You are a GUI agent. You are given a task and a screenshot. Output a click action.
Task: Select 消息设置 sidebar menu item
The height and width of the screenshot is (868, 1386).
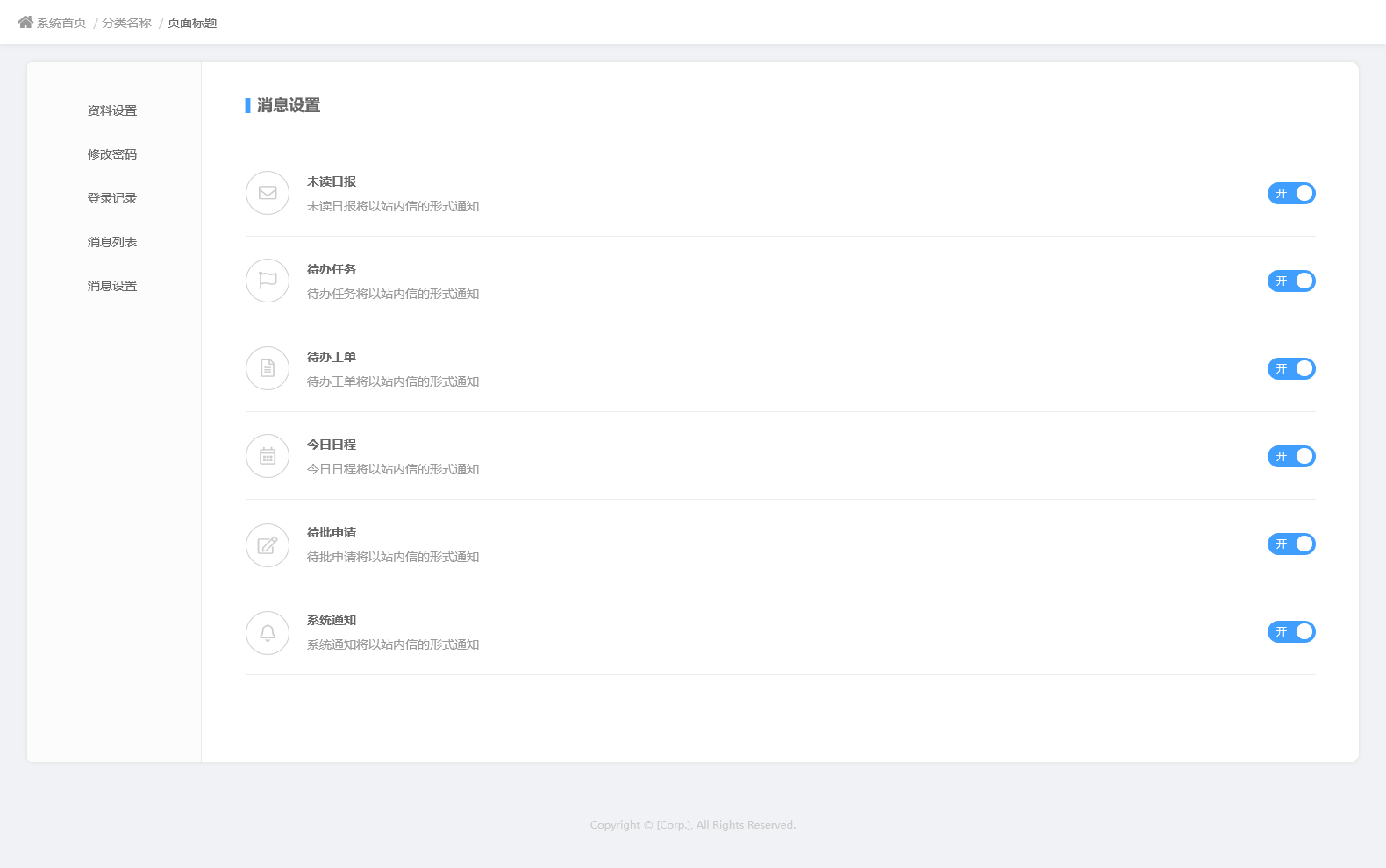[112, 286]
